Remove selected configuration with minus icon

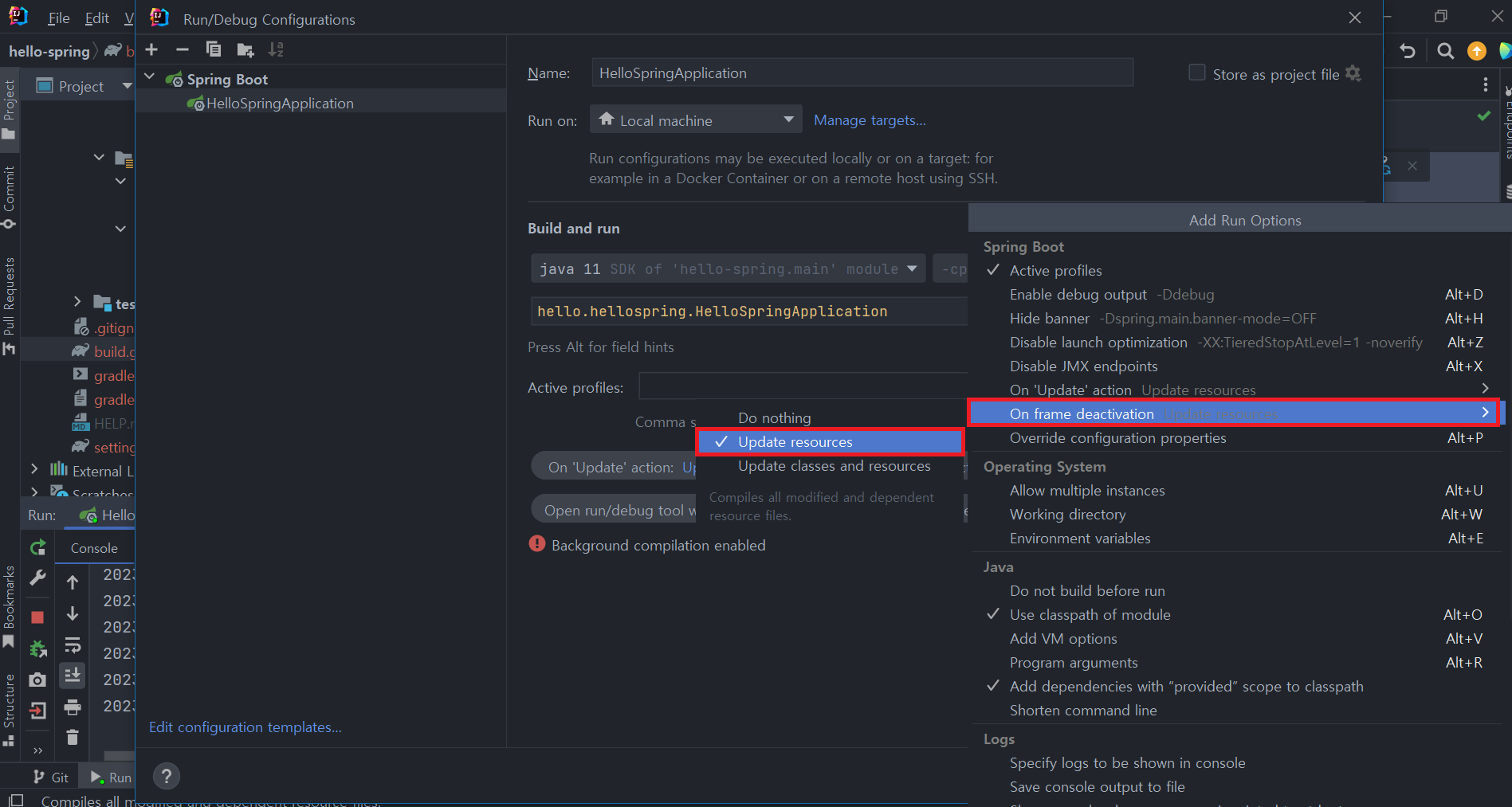(x=183, y=49)
